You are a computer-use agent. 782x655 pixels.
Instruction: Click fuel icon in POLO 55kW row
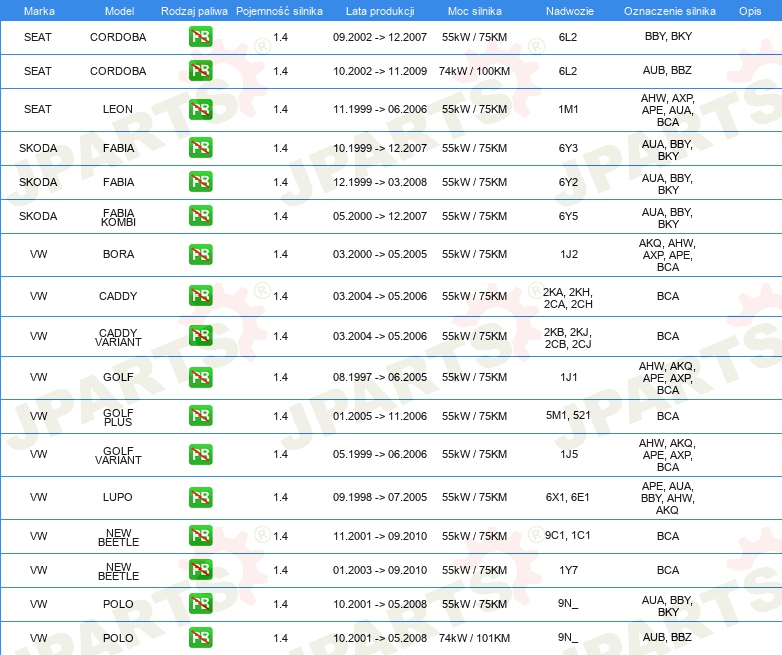click(200, 604)
